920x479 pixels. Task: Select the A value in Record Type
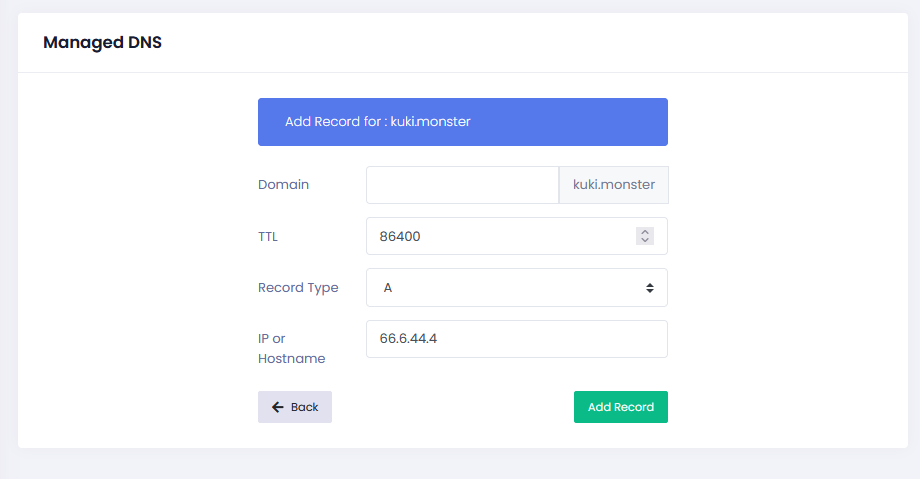pyautogui.click(x=388, y=288)
